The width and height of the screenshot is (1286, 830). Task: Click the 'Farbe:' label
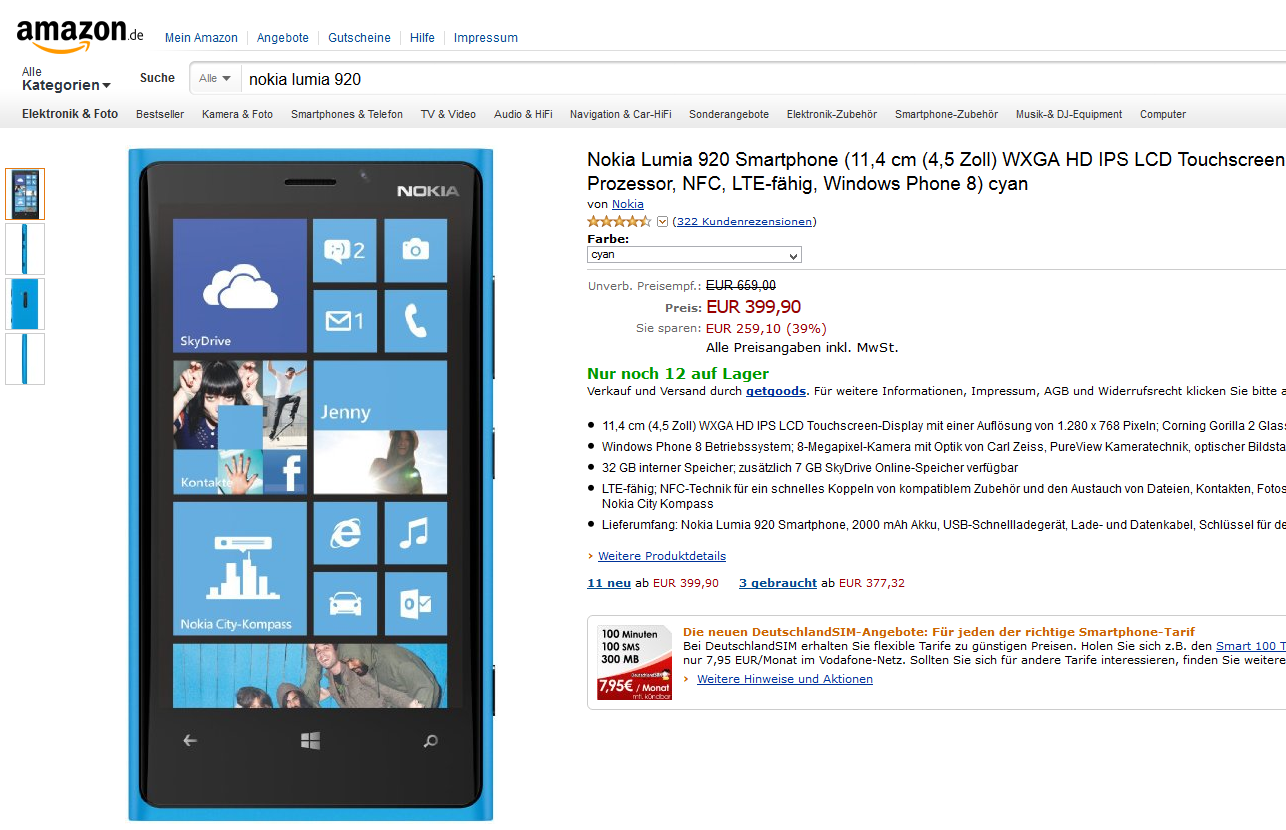[x=608, y=239]
